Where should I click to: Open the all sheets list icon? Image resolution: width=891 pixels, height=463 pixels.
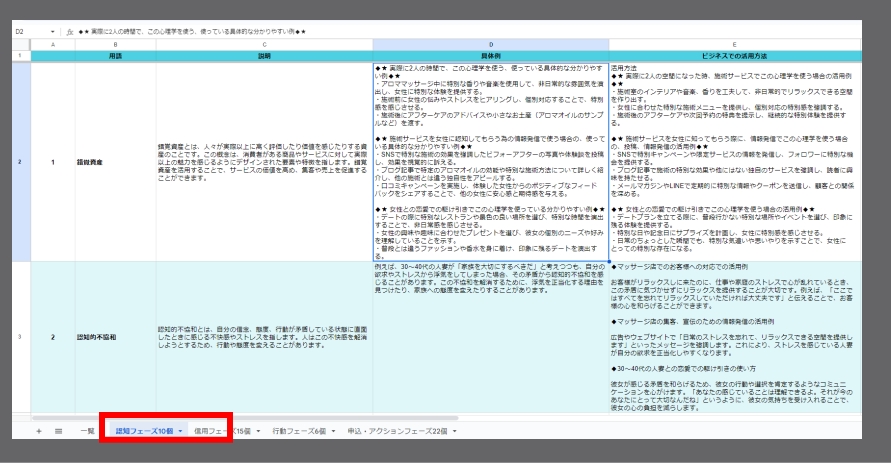(58, 431)
